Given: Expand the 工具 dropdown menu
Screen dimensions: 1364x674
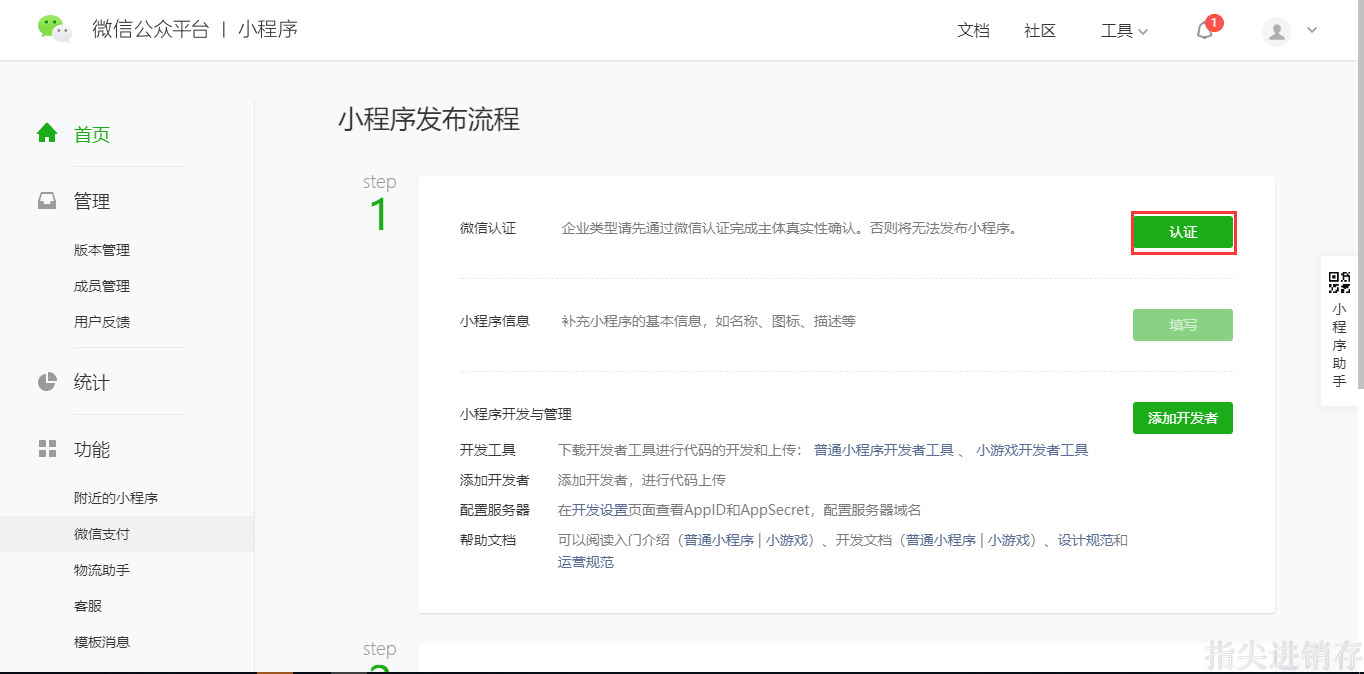Looking at the screenshot, I should click(1124, 31).
